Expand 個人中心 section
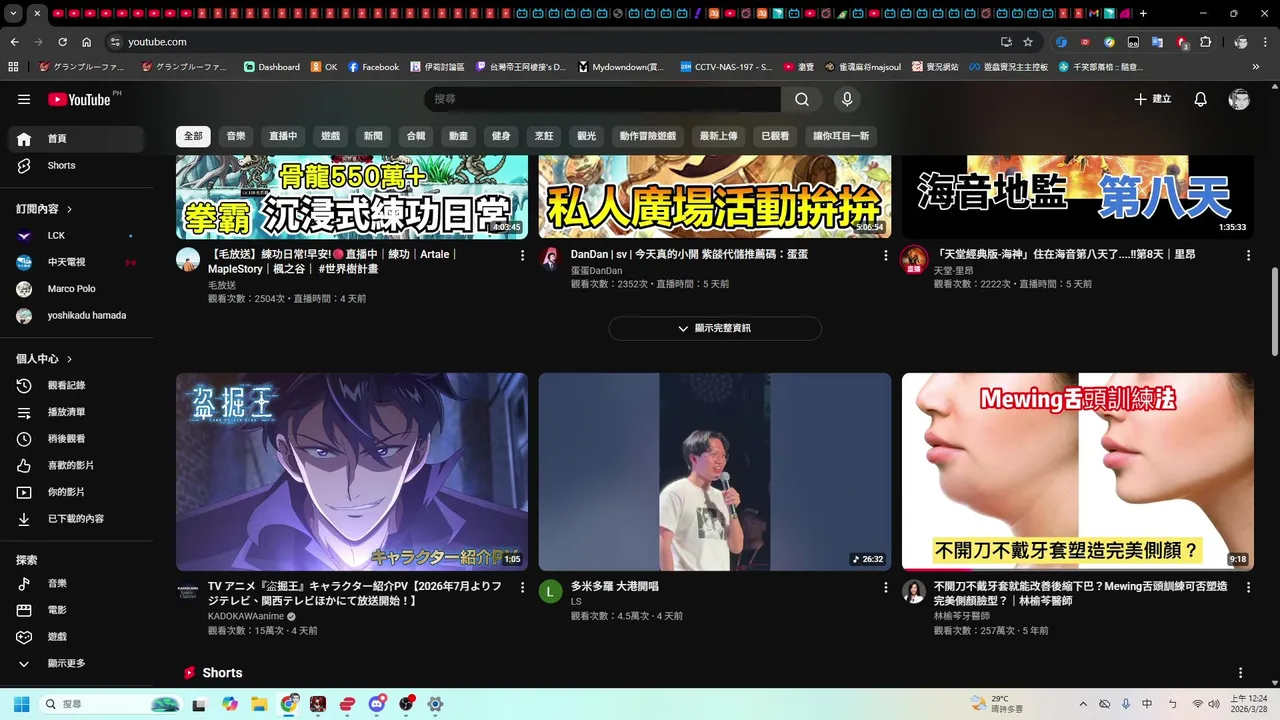 pyautogui.click(x=45, y=359)
